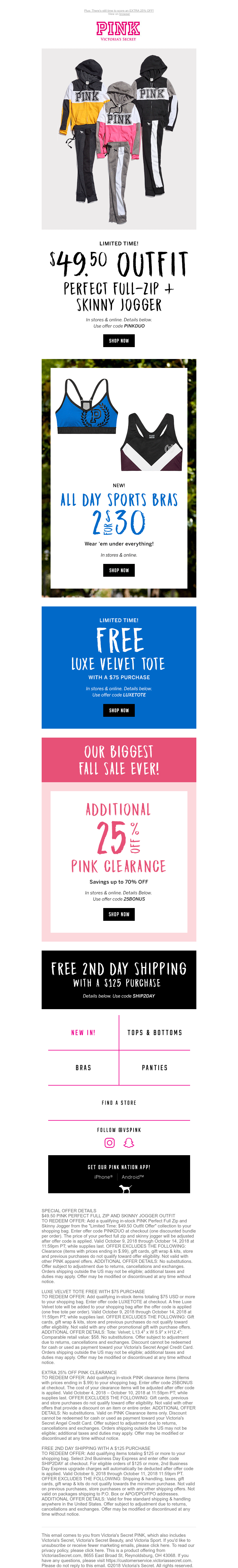The width and height of the screenshot is (238, 1568).
Task: Open the Tops & Bottoms category
Action: (155, 1032)
